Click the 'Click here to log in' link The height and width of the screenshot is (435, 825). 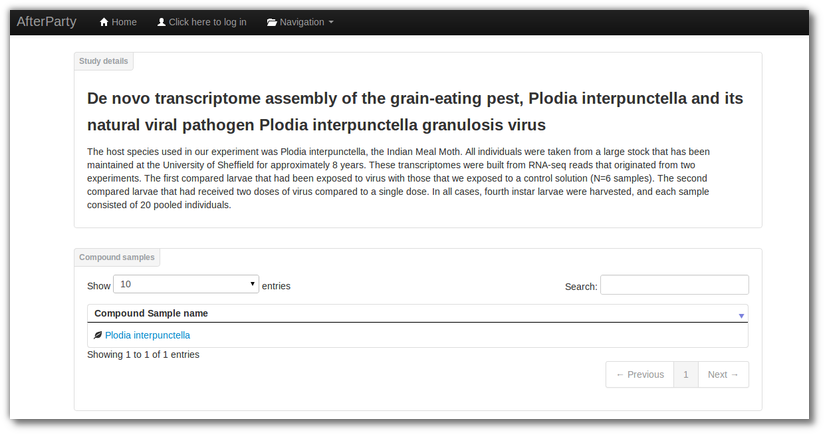[x=202, y=22]
